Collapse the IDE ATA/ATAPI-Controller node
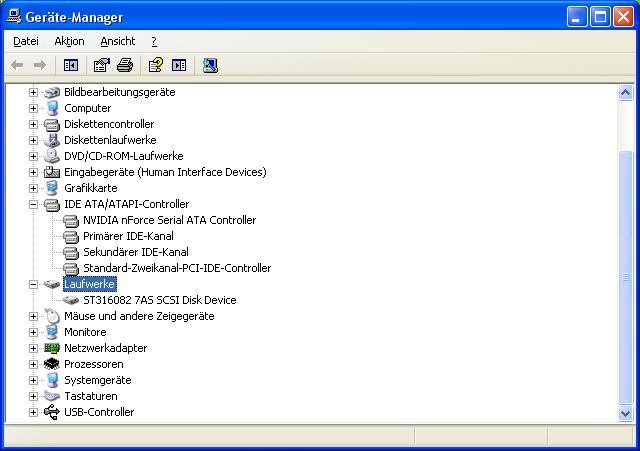 tap(33, 204)
